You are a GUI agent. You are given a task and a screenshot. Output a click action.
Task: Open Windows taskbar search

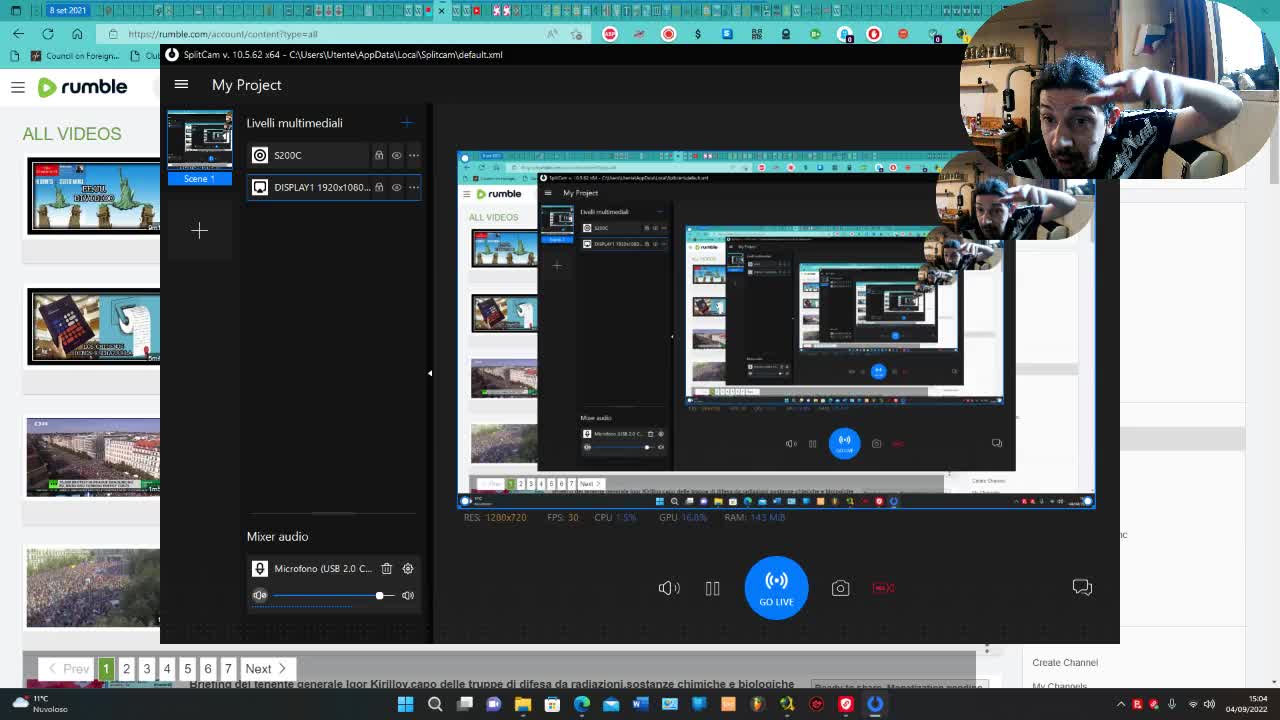[435, 704]
